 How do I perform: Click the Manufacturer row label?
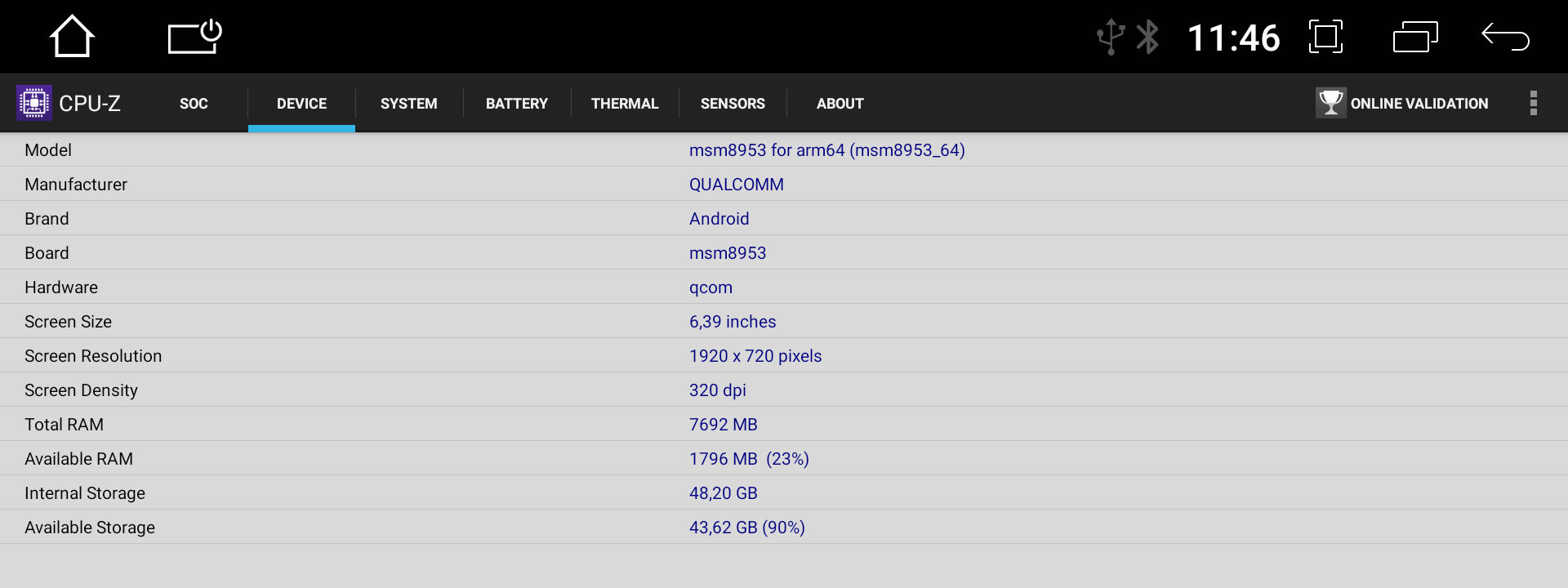(x=76, y=185)
